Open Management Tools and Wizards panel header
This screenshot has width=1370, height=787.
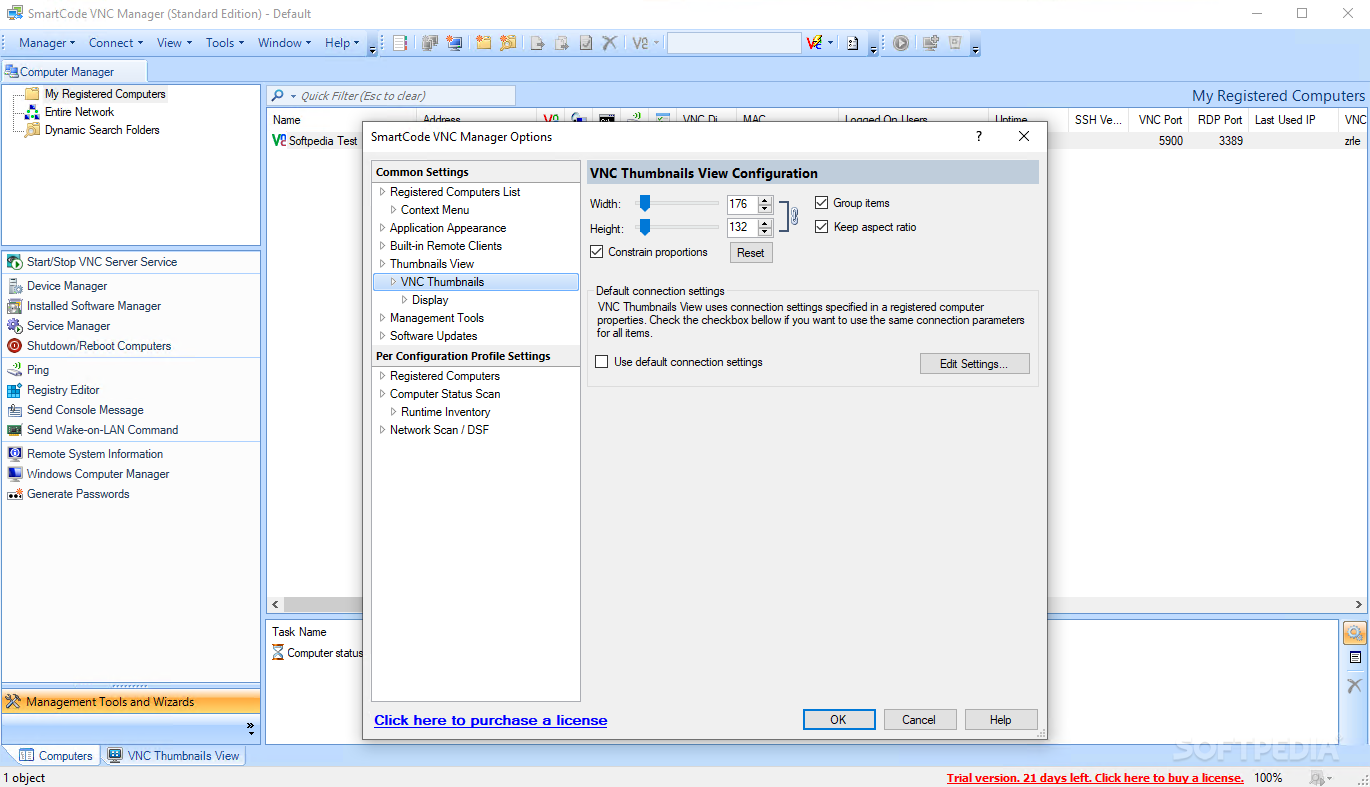coord(131,702)
